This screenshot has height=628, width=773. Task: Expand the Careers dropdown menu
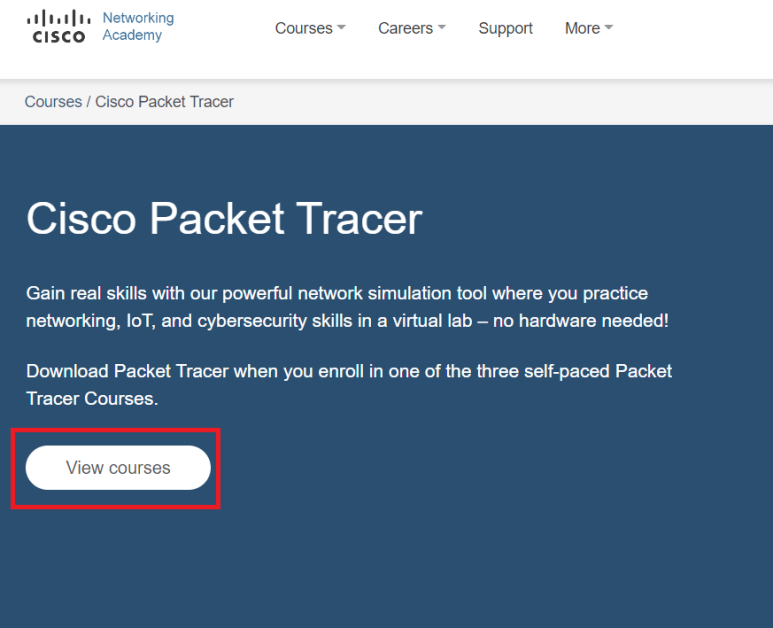click(412, 28)
